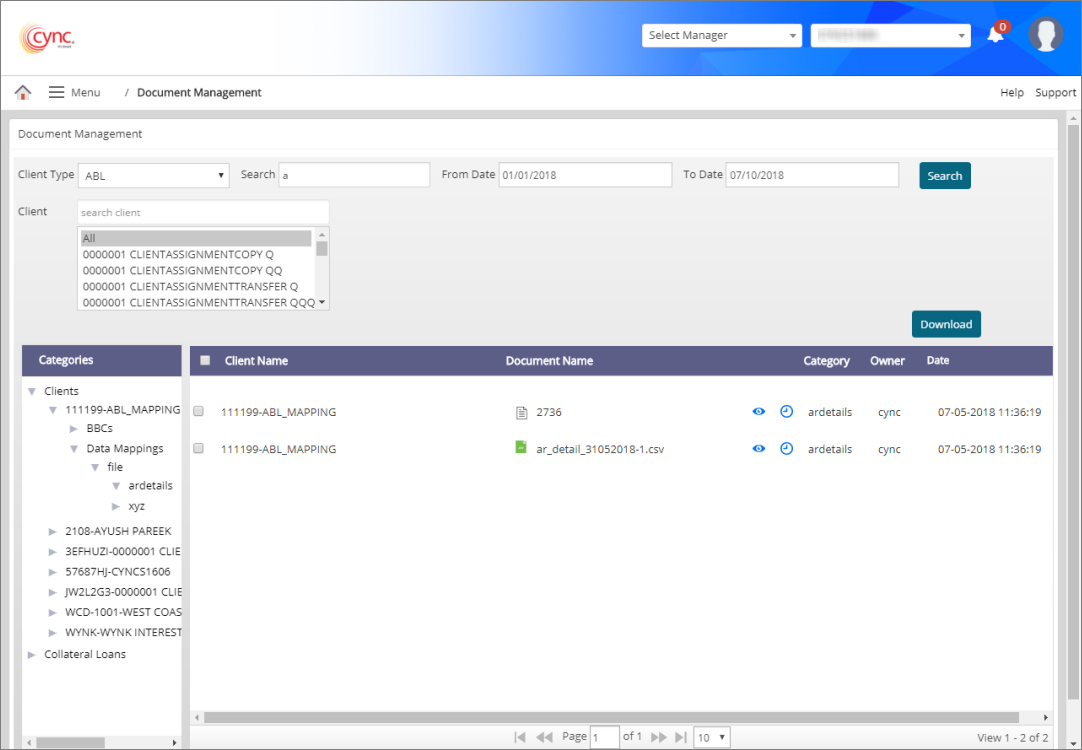
Task: Open notifications bell icon
Action: 995,35
